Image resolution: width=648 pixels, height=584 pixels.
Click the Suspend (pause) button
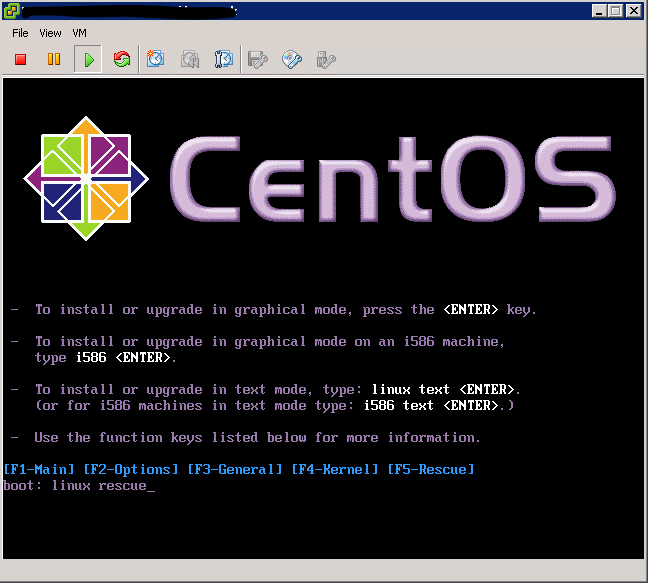pyautogui.click(x=54, y=59)
